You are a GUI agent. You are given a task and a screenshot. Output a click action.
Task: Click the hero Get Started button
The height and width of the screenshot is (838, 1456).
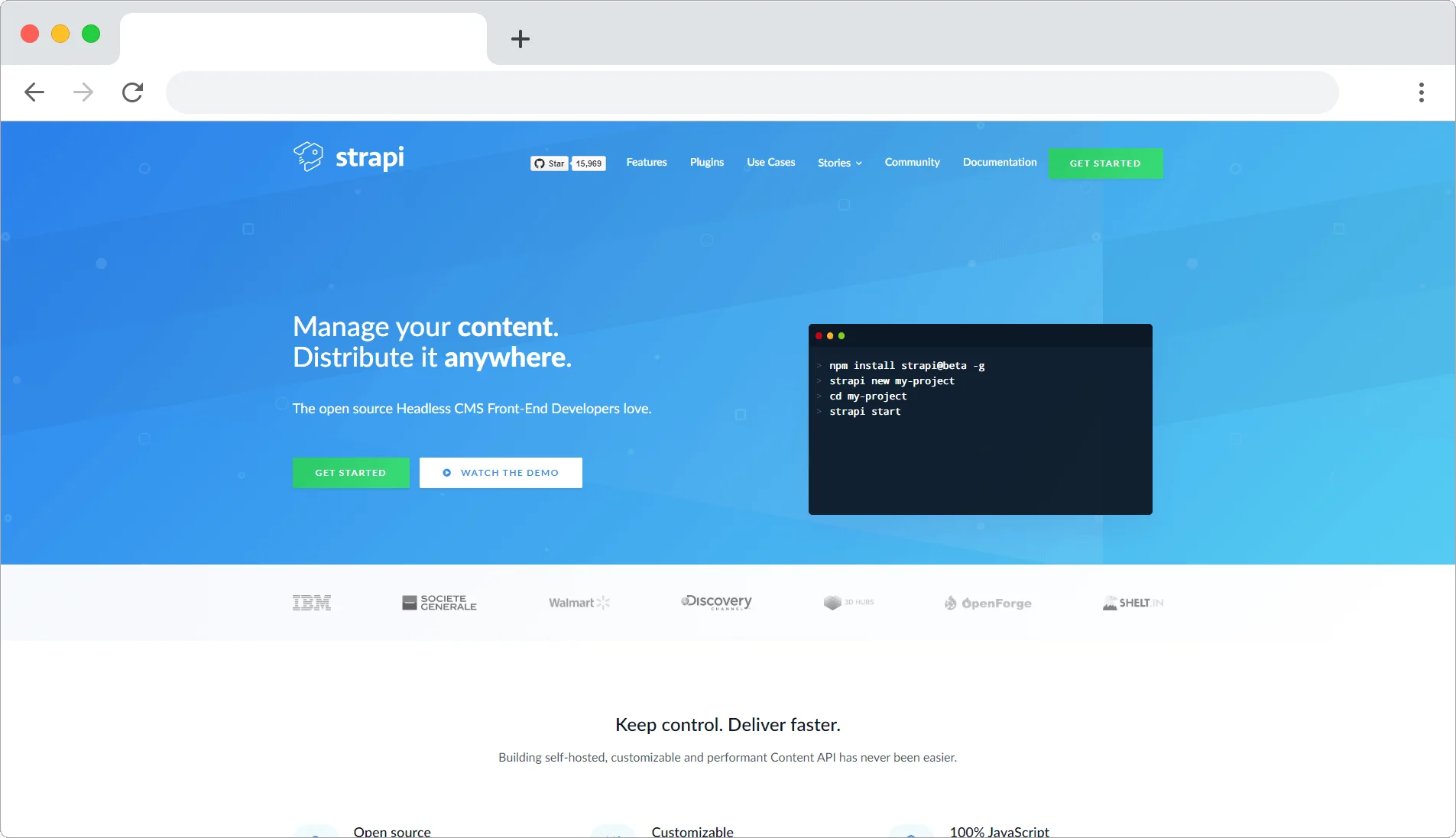(351, 473)
